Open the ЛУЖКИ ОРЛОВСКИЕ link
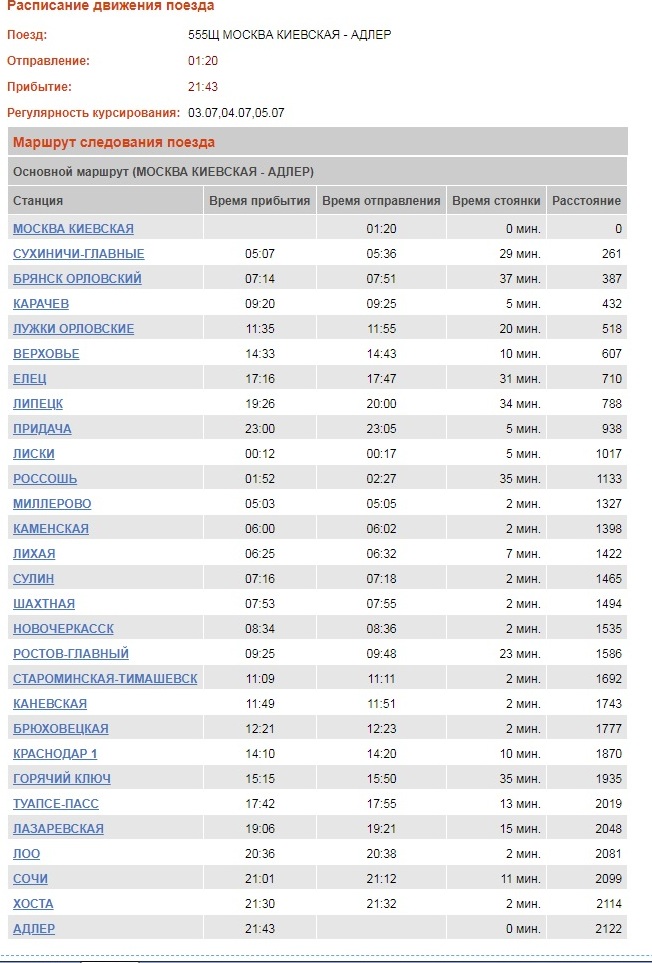652x963 pixels. tap(73, 329)
